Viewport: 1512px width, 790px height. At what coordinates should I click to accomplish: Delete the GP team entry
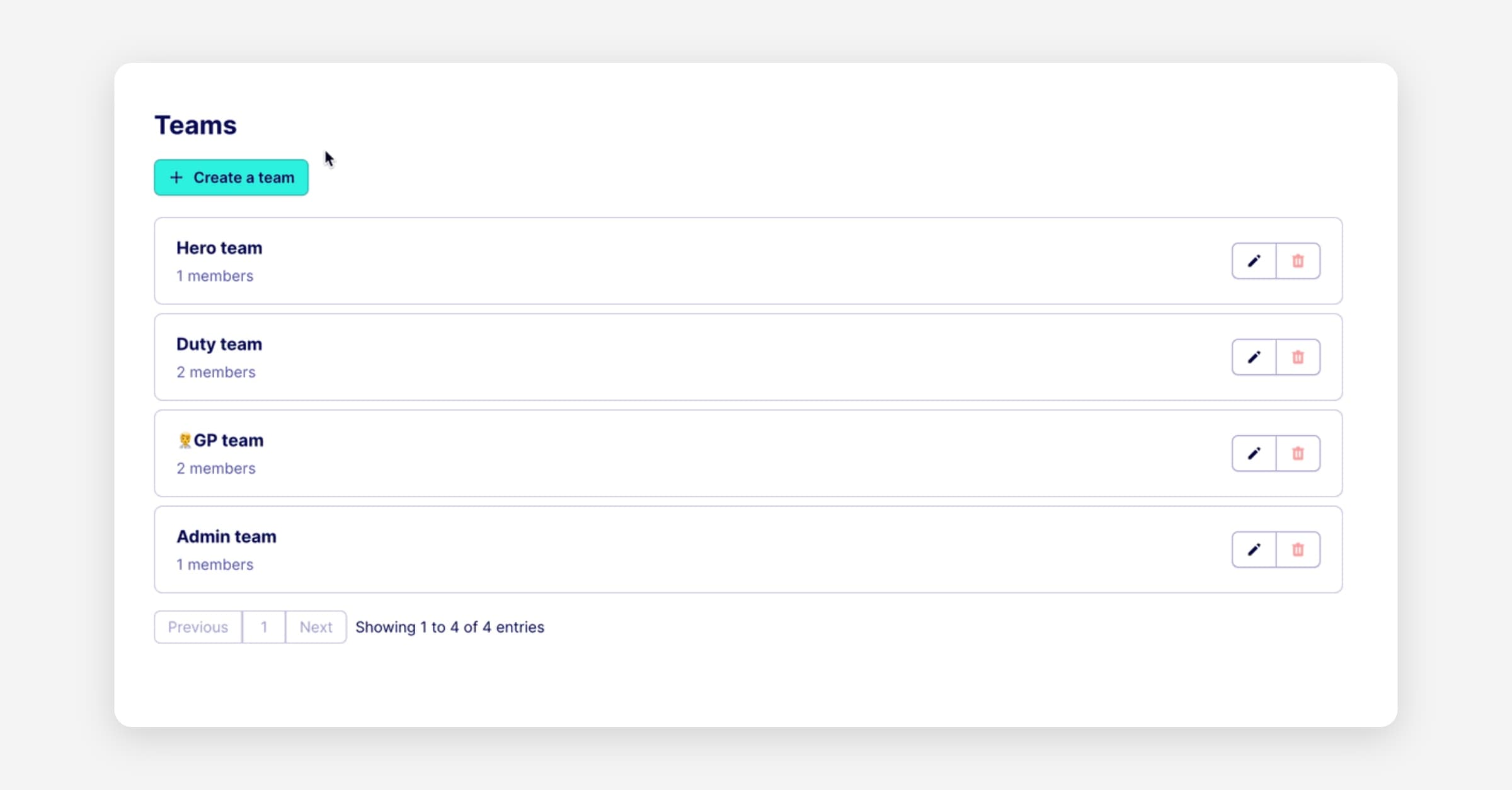(1298, 454)
